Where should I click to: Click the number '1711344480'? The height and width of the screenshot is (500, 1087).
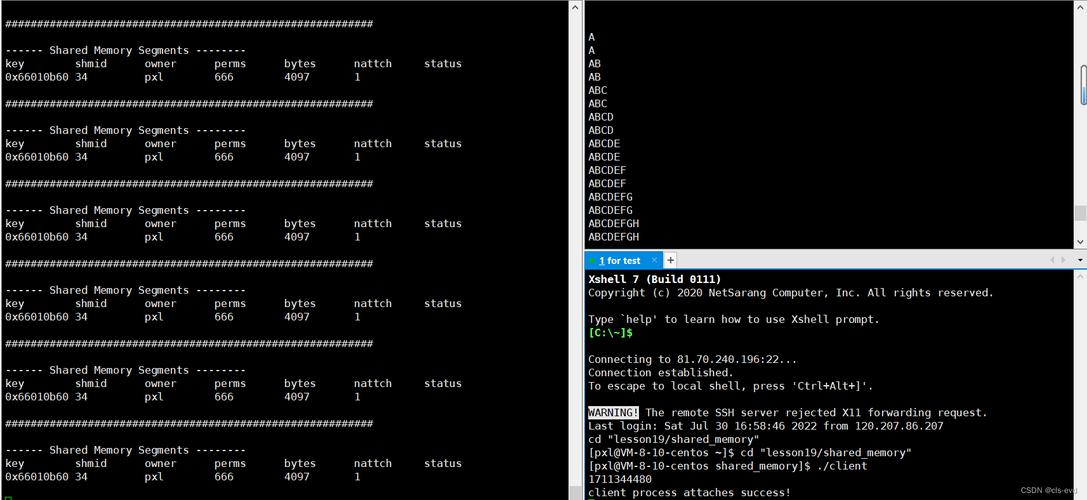(620, 479)
